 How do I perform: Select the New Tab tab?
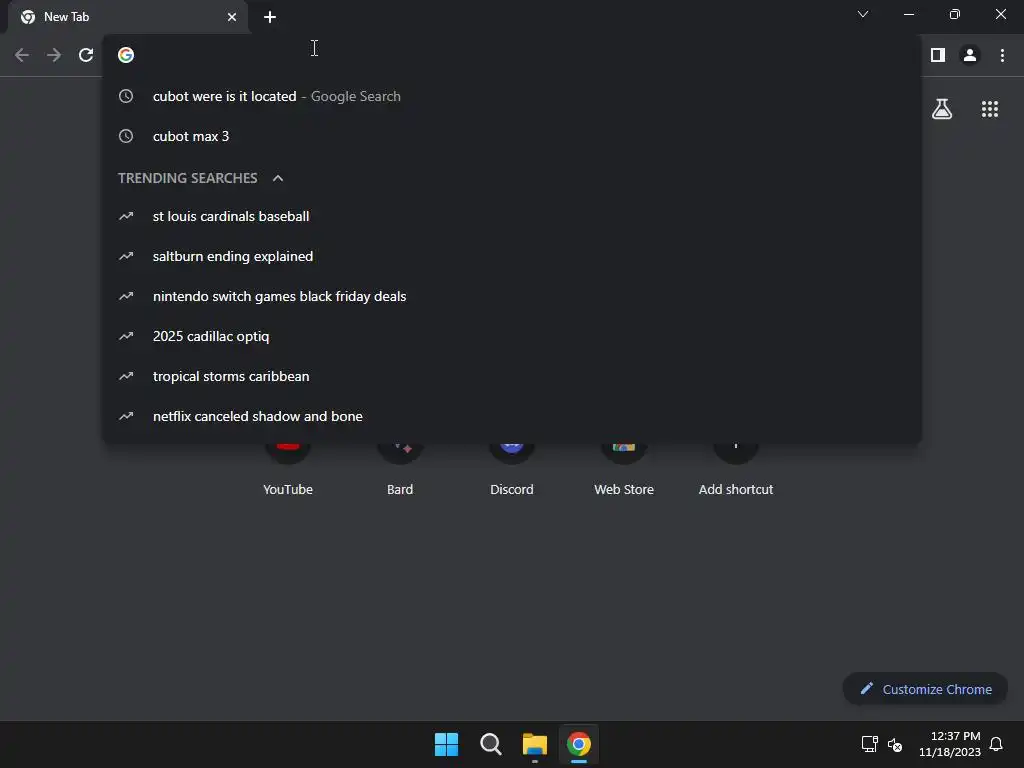[x=129, y=17]
